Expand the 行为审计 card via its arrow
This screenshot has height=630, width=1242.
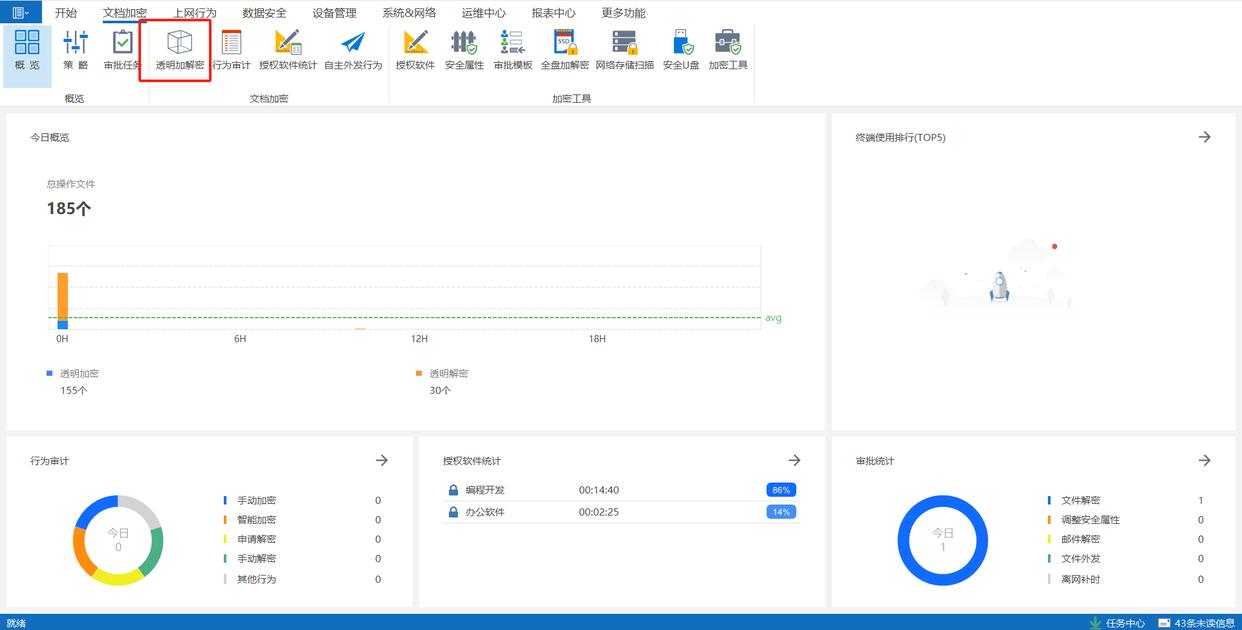[x=381, y=460]
